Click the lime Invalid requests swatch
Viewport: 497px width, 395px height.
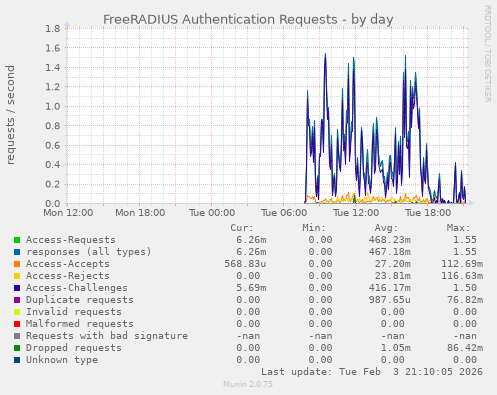17,312
